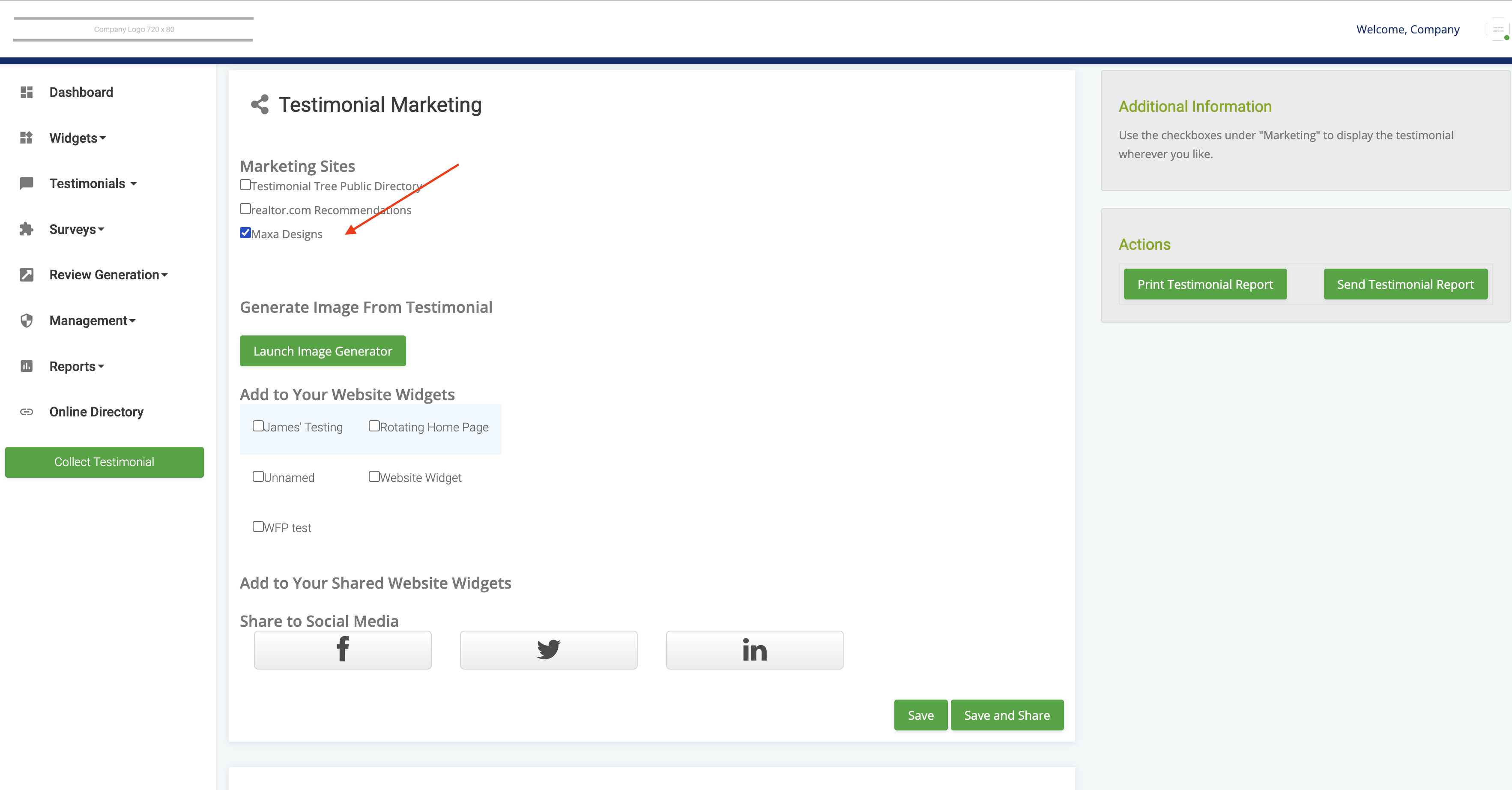Share testimonial to LinkedIn
Screen dimensions: 1512x790
click(754, 650)
